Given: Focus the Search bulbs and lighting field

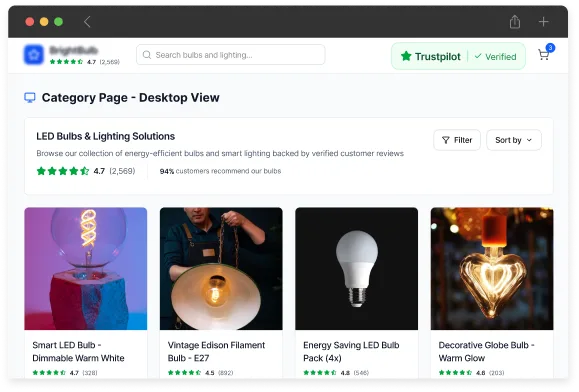Looking at the screenshot, I should coord(230,55).
